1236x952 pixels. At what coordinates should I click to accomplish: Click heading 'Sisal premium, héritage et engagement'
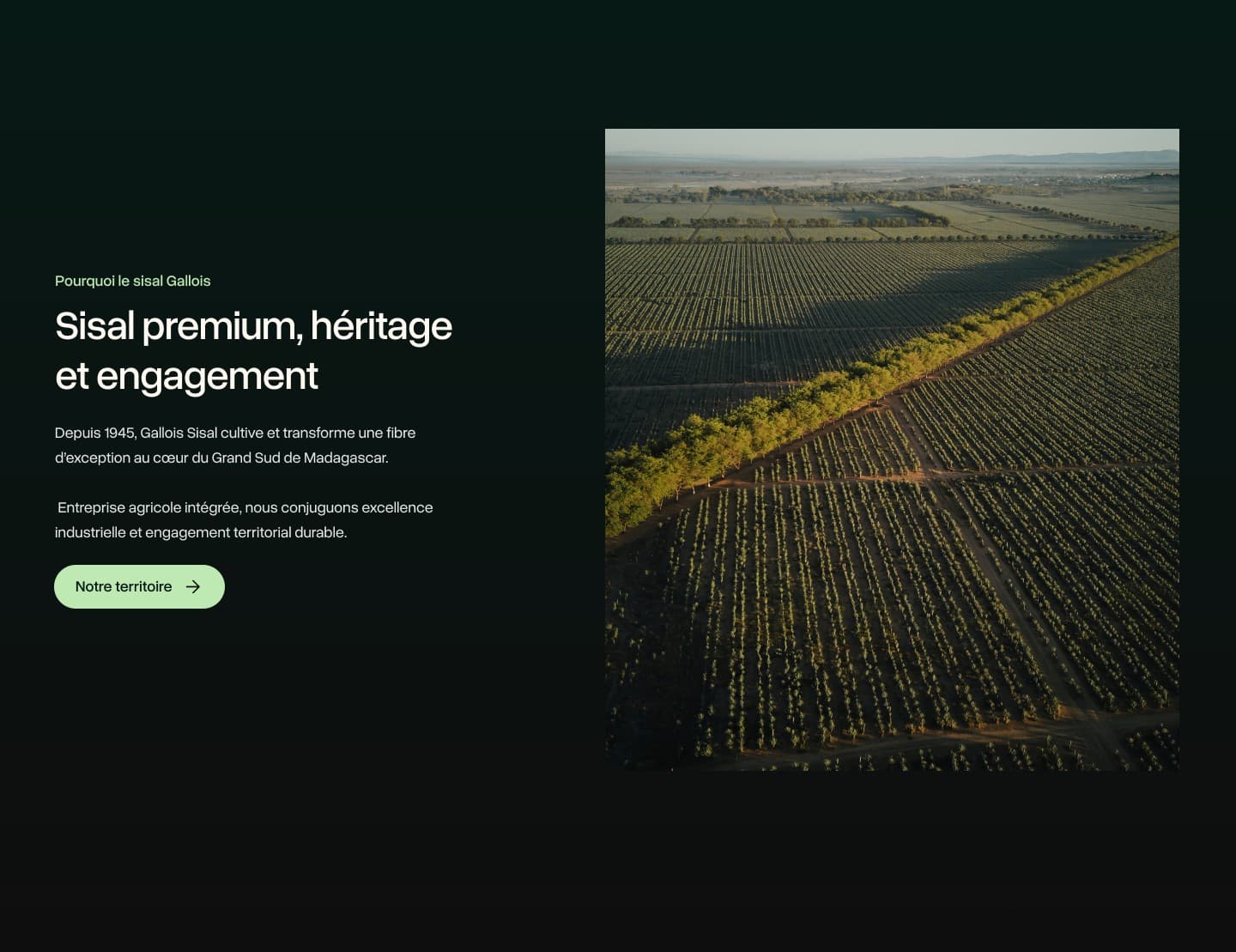tap(253, 350)
